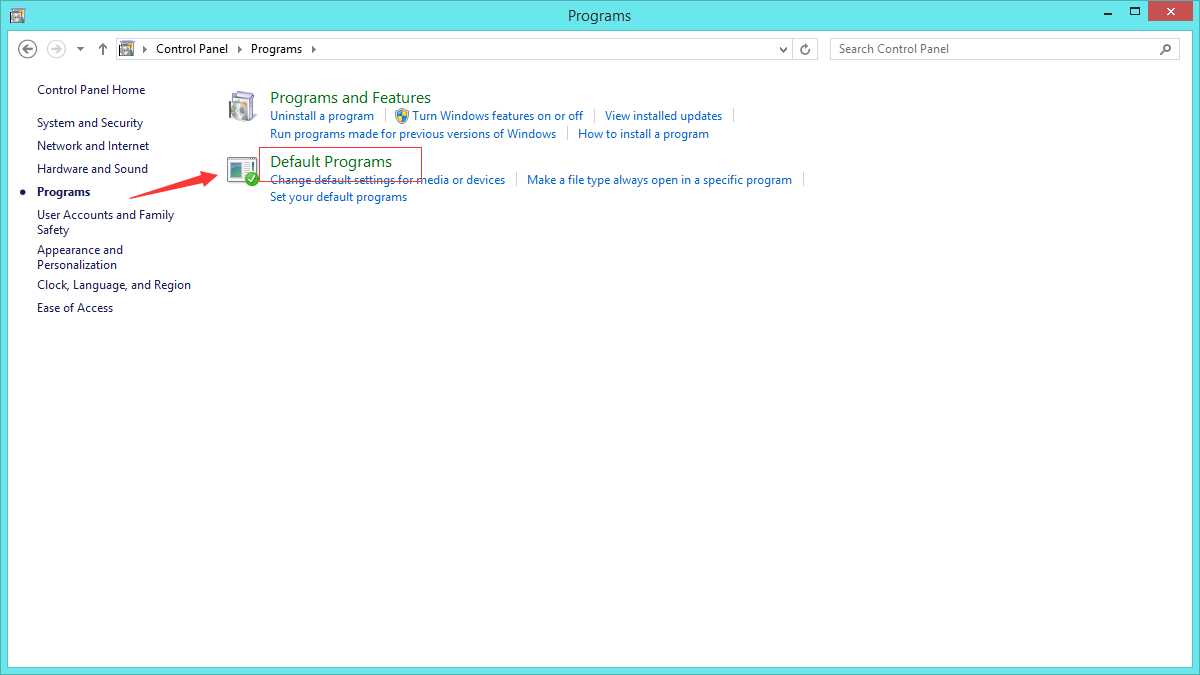
Task: Click the Back navigation arrow
Action: click(28, 49)
